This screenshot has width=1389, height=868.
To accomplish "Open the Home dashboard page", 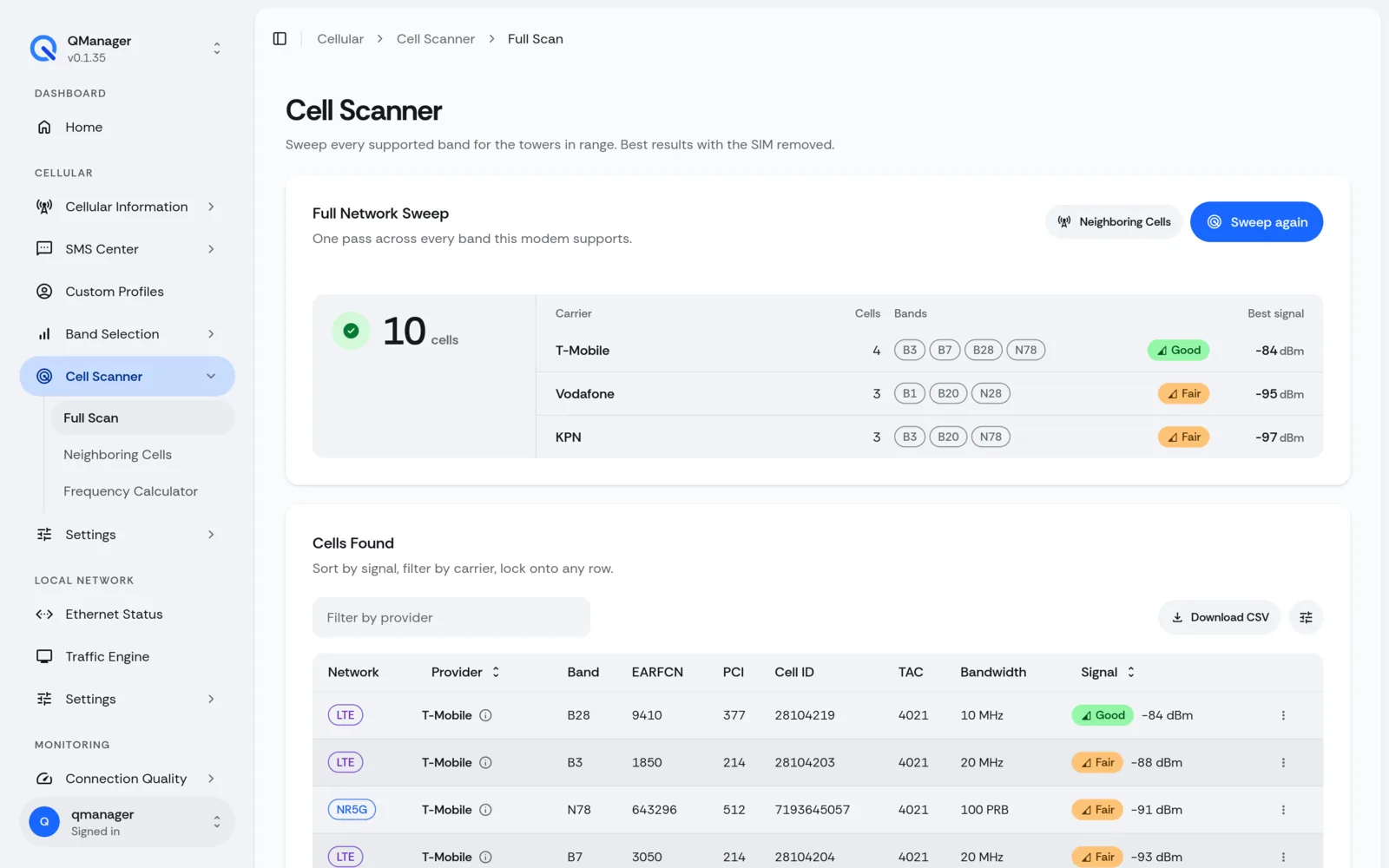I will 127,128.
